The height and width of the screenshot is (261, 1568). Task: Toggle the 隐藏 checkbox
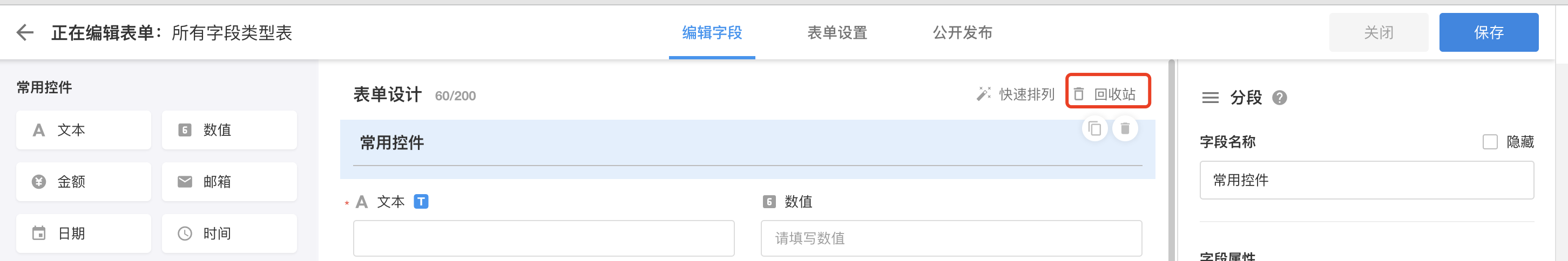[x=1490, y=142]
